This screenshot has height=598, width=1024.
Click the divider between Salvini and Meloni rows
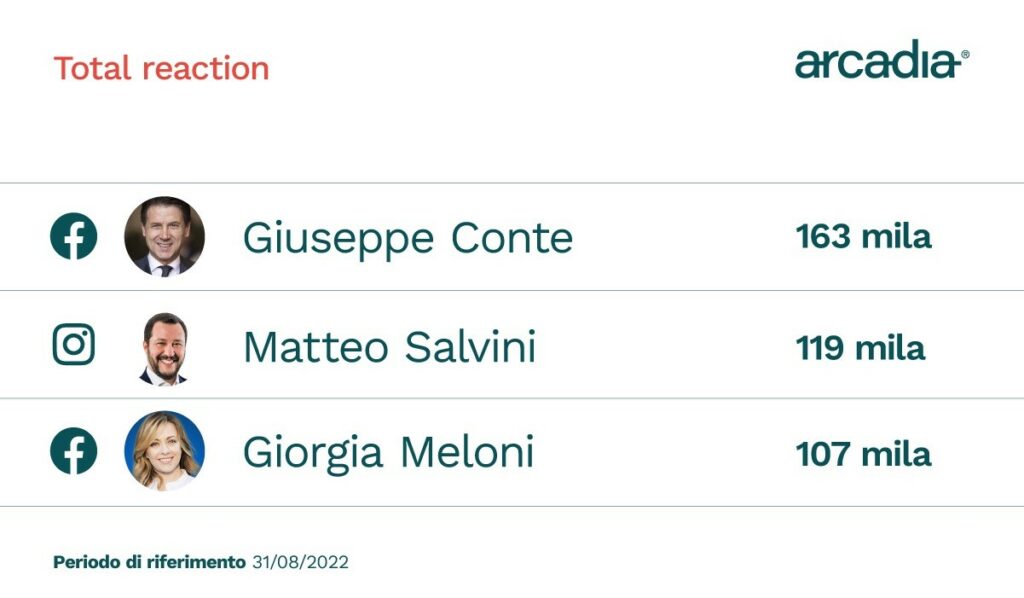click(x=512, y=399)
